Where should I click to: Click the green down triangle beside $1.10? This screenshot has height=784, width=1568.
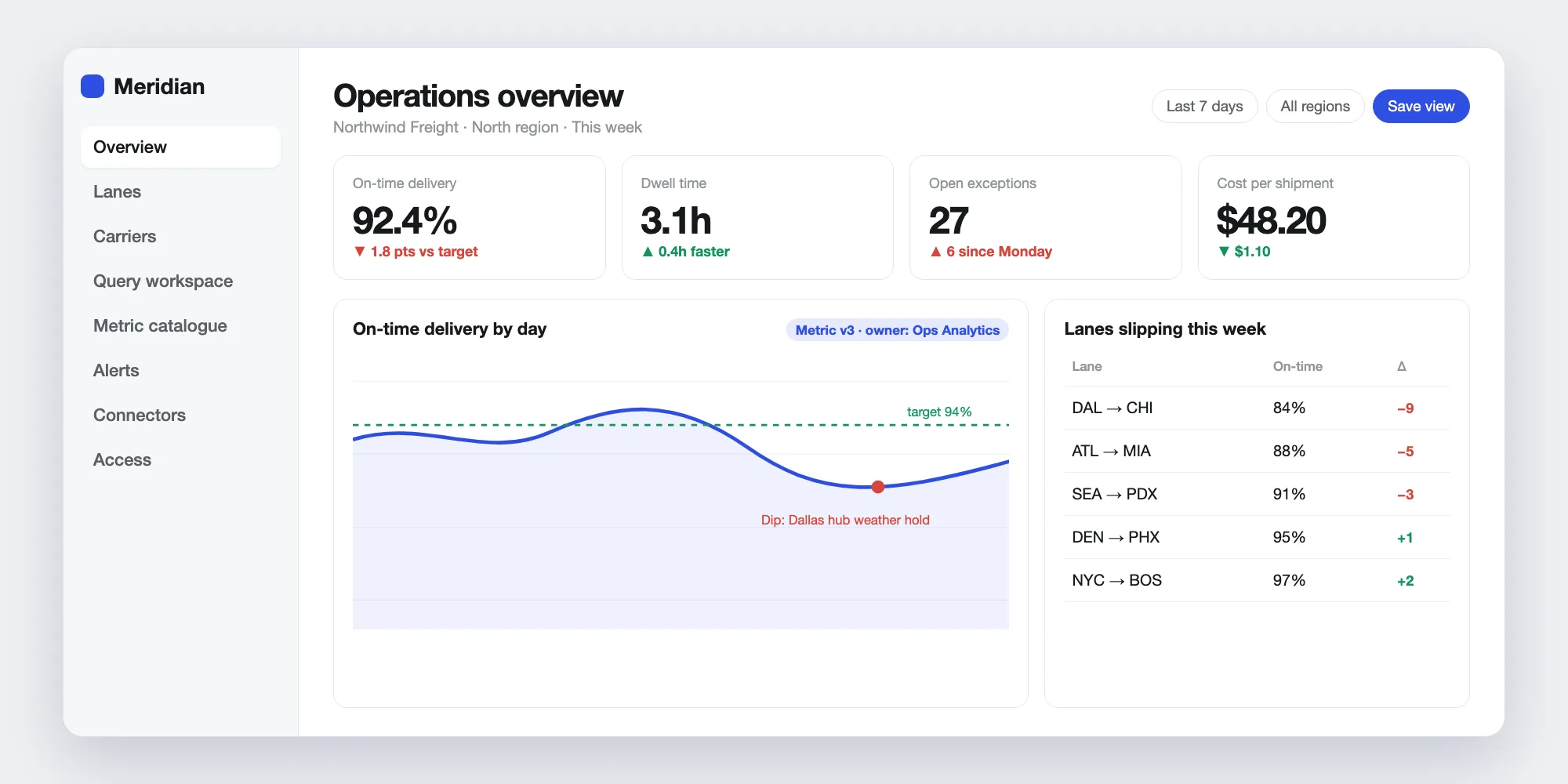pos(1224,252)
